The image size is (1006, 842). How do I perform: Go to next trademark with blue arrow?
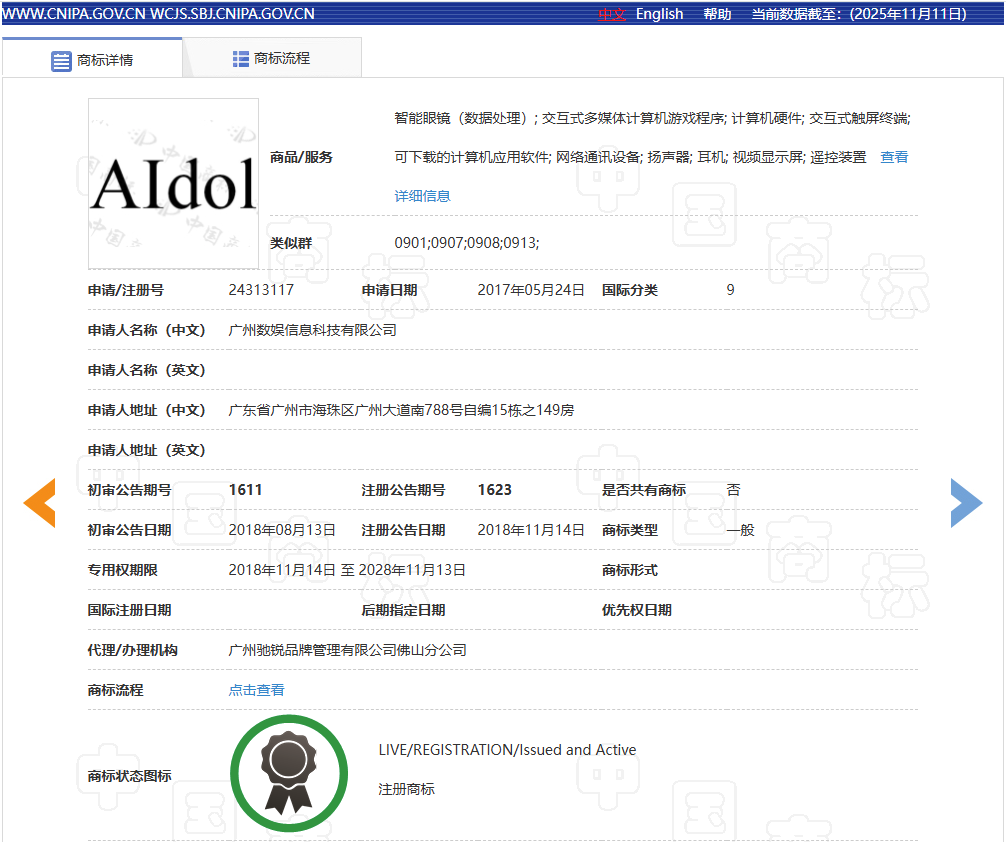(966, 503)
